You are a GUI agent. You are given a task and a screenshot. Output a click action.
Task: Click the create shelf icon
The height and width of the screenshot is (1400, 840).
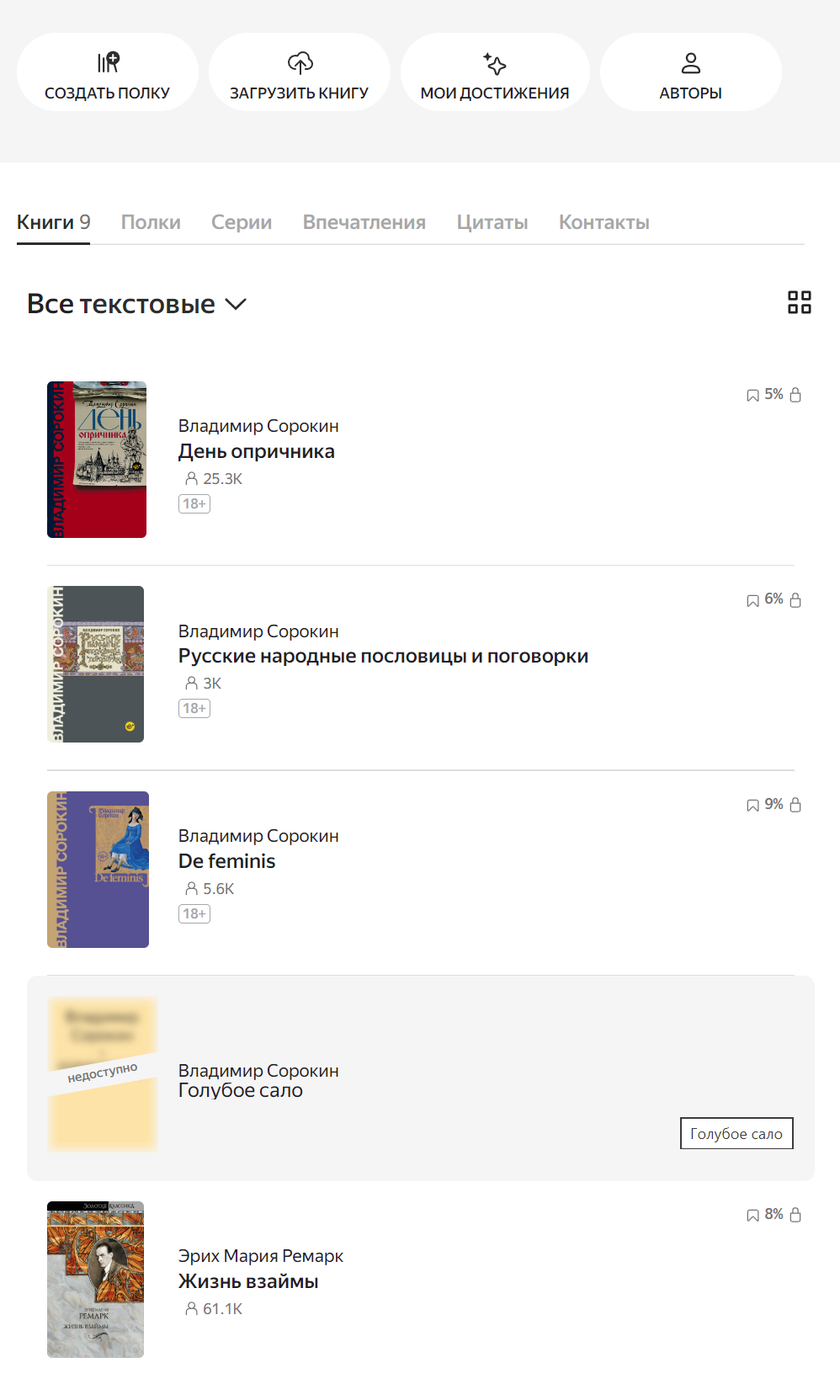[108, 62]
